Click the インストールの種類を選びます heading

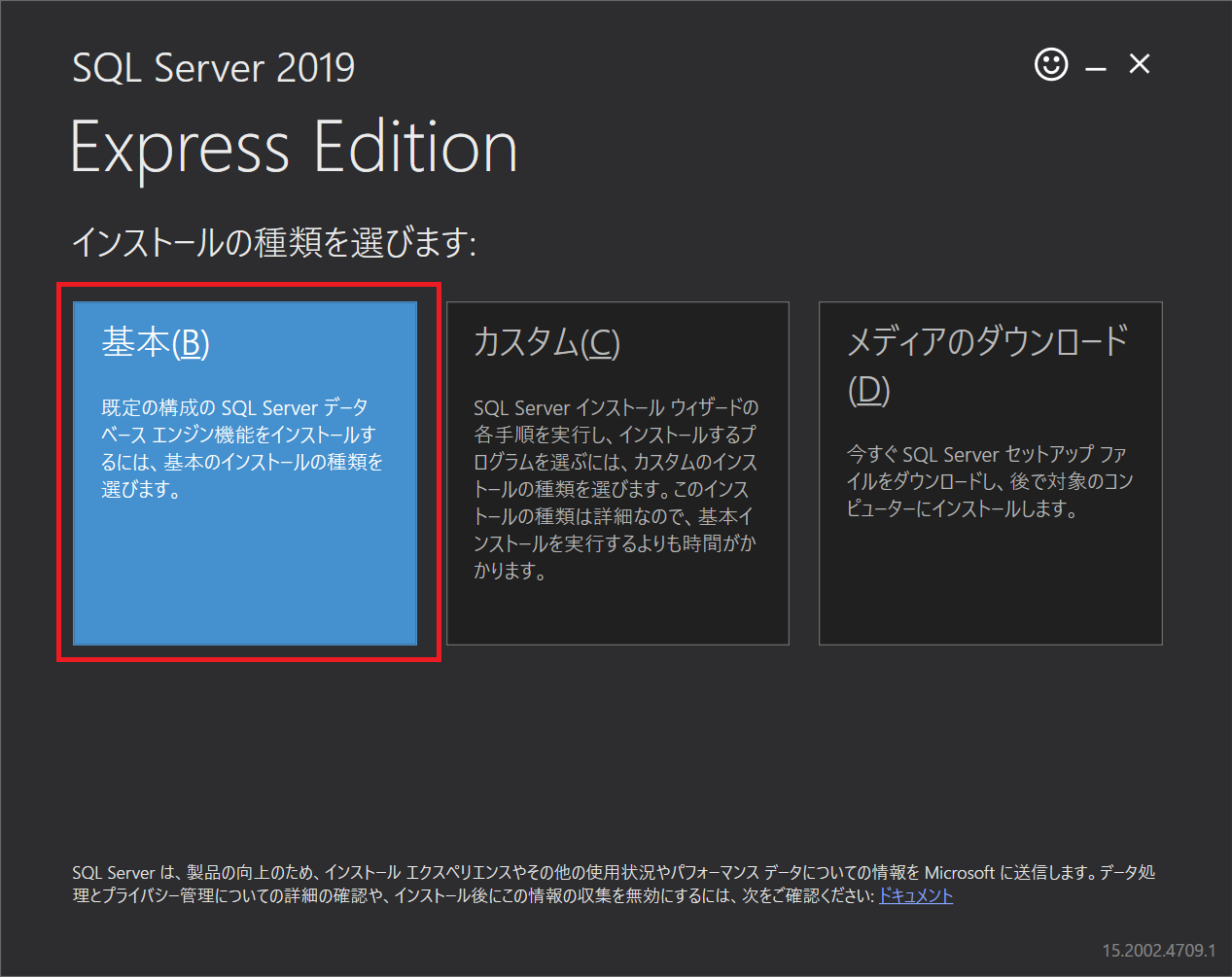pos(274,241)
